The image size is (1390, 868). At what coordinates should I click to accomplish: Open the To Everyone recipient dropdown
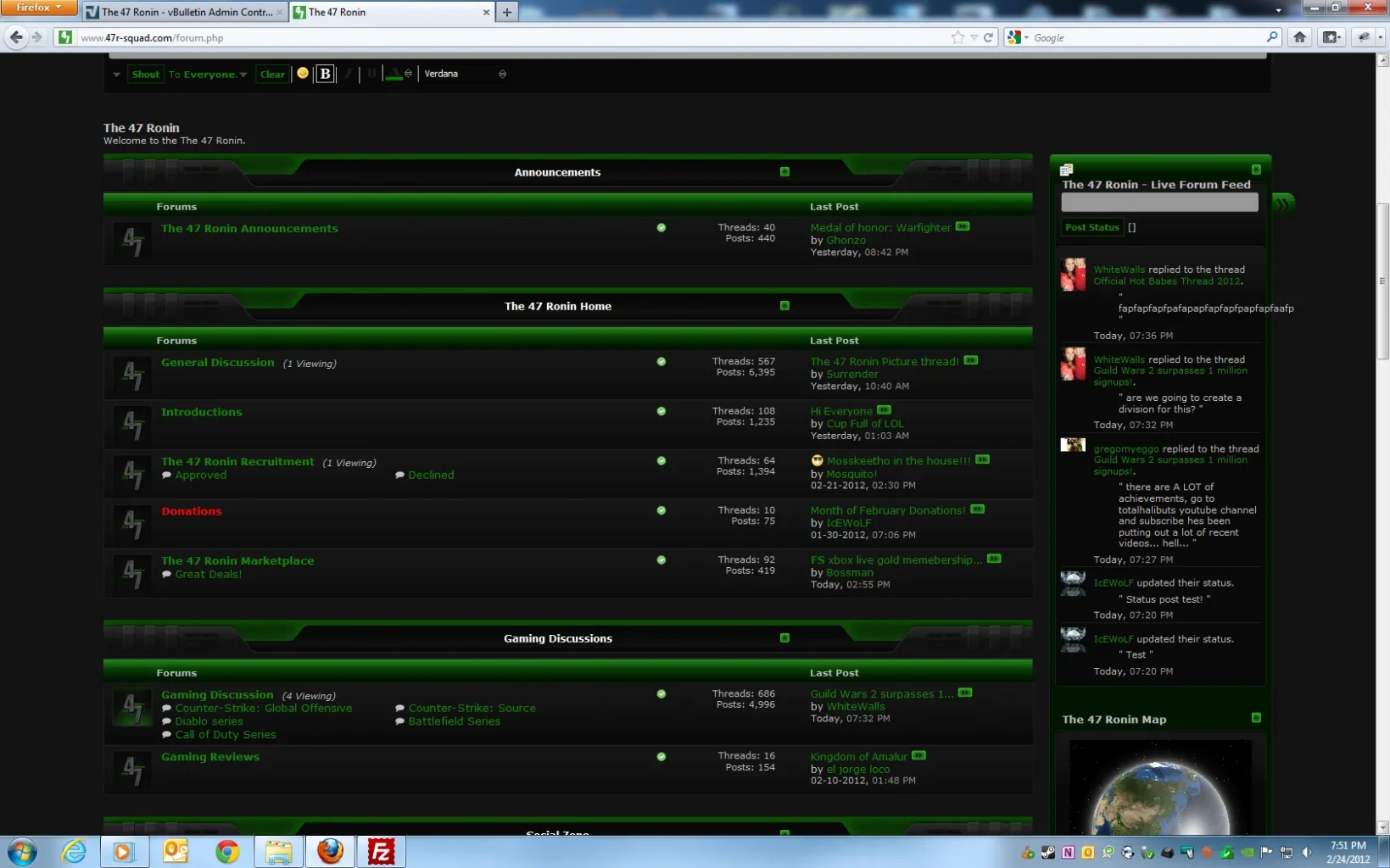point(208,75)
